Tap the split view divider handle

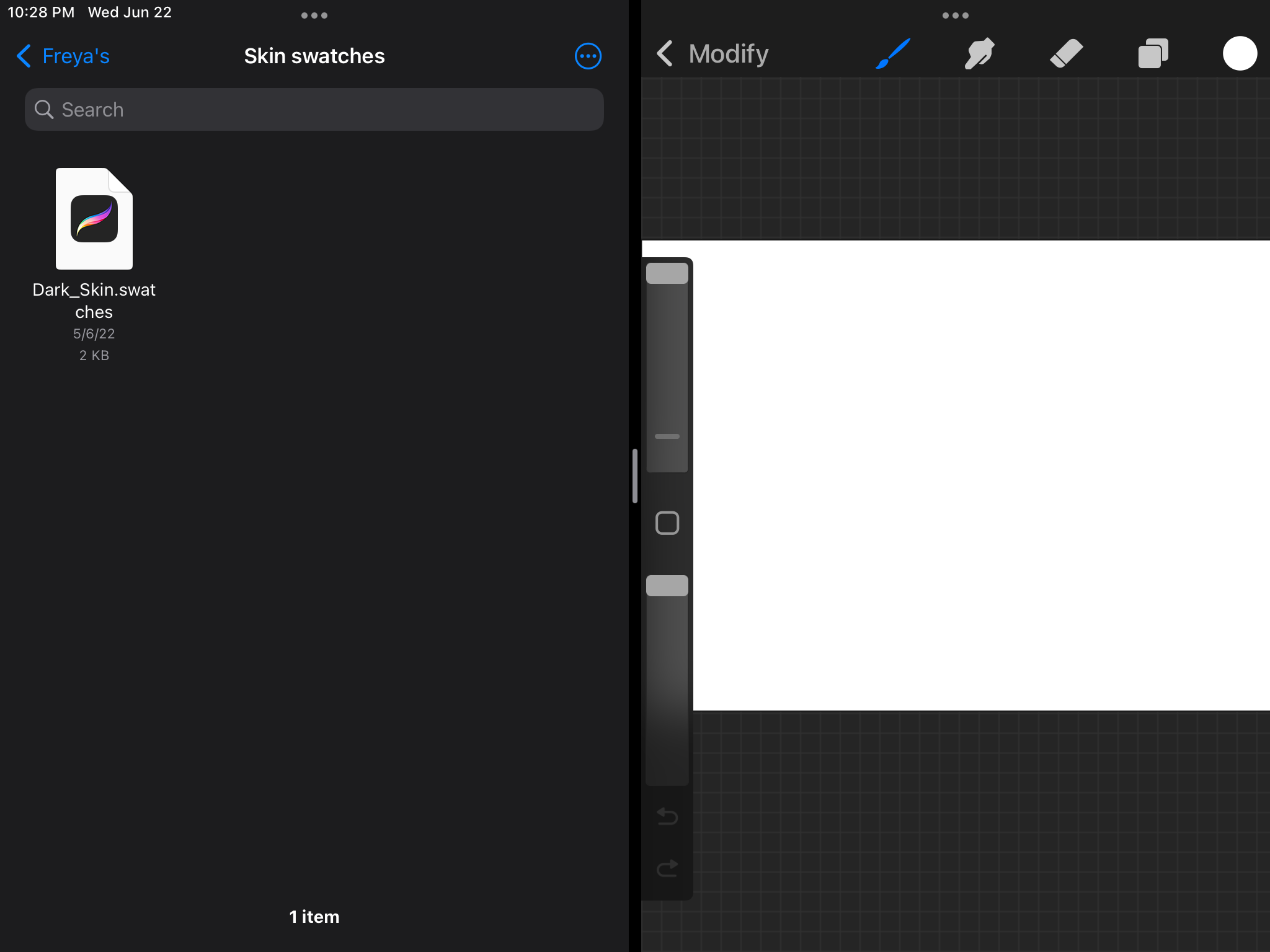tap(634, 476)
